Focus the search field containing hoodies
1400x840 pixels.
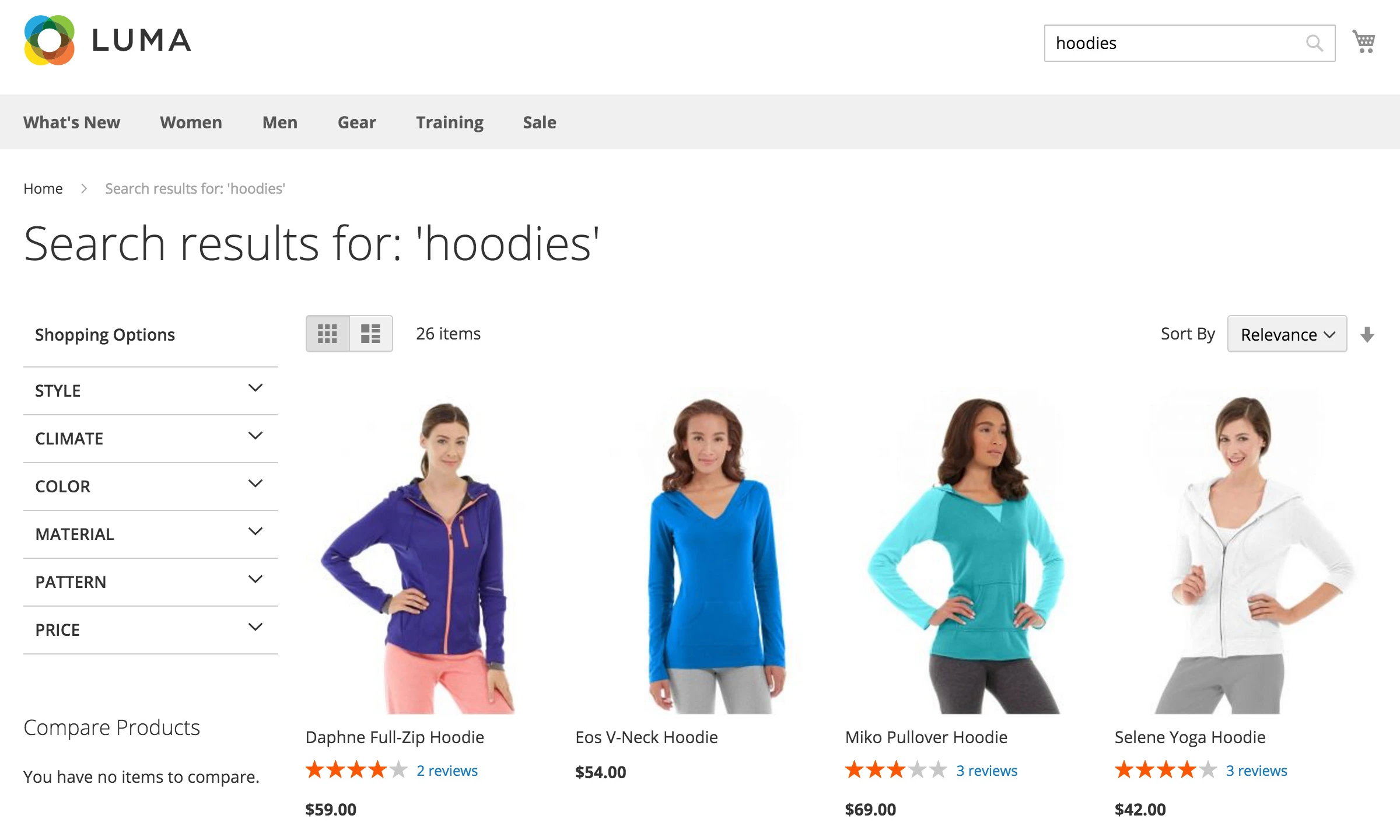[1172, 43]
